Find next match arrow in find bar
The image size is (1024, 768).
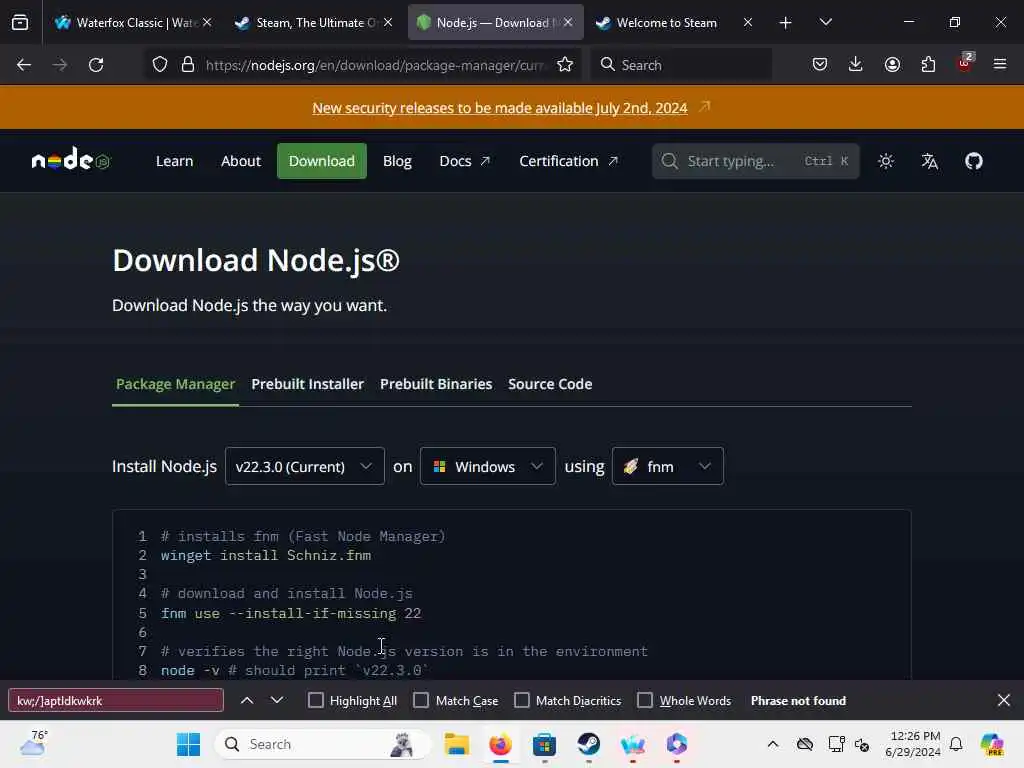click(277, 701)
